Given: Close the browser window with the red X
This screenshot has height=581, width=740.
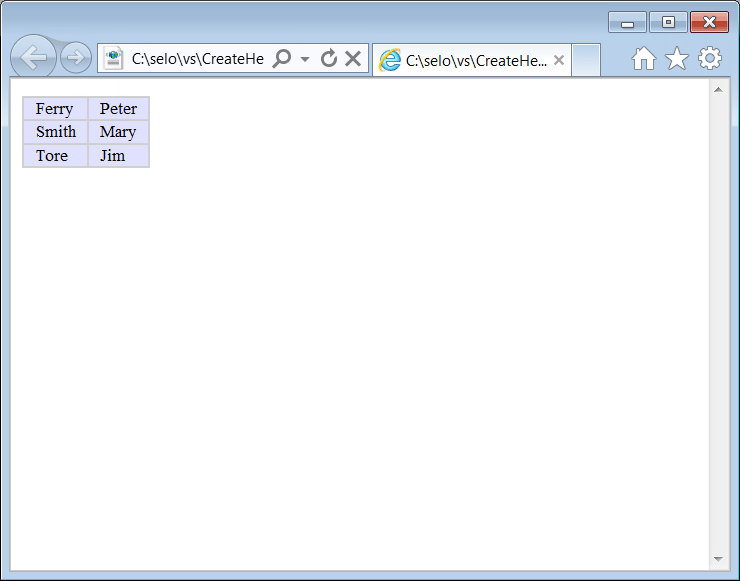Looking at the screenshot, I should [709, 22].
